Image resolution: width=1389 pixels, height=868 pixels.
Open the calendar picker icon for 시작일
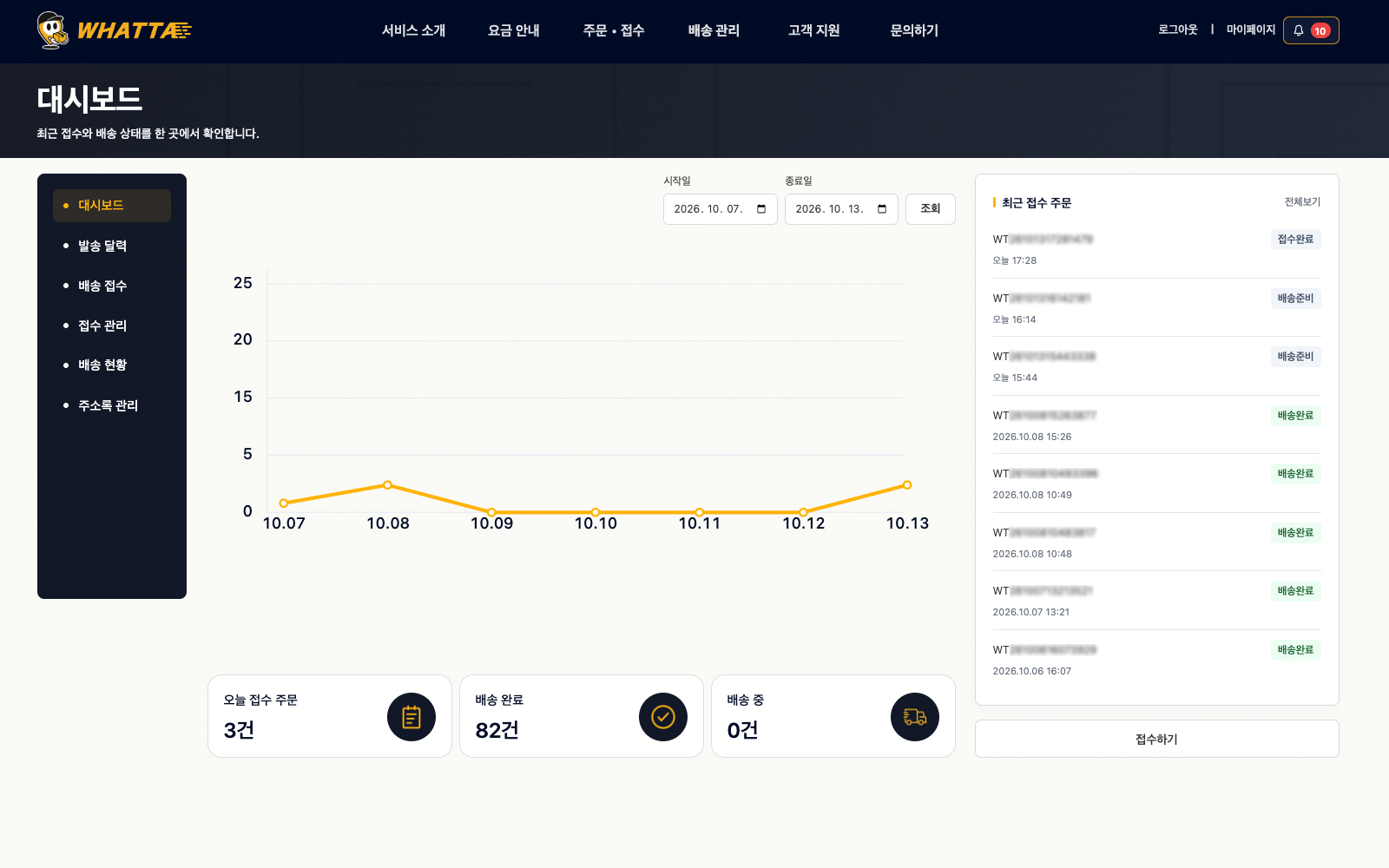click(x=761, y=209)
